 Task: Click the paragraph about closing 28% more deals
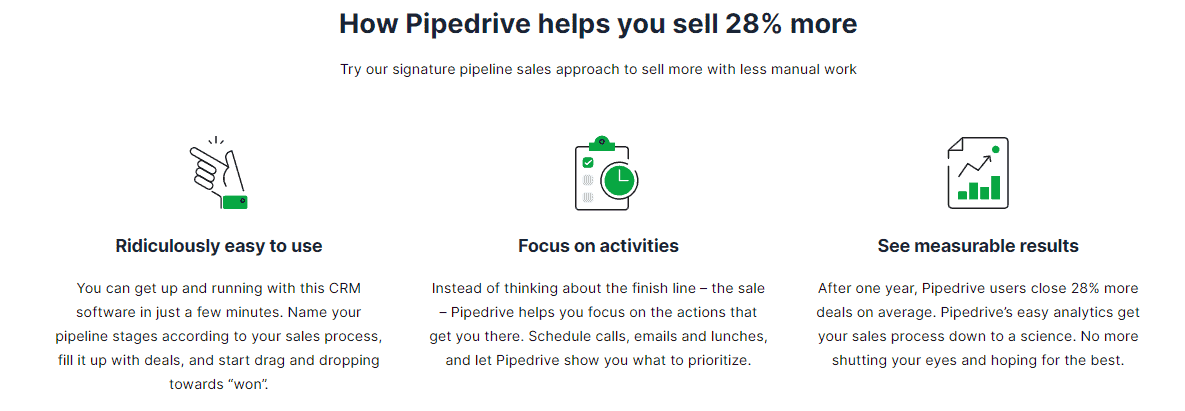coord(978,324)
